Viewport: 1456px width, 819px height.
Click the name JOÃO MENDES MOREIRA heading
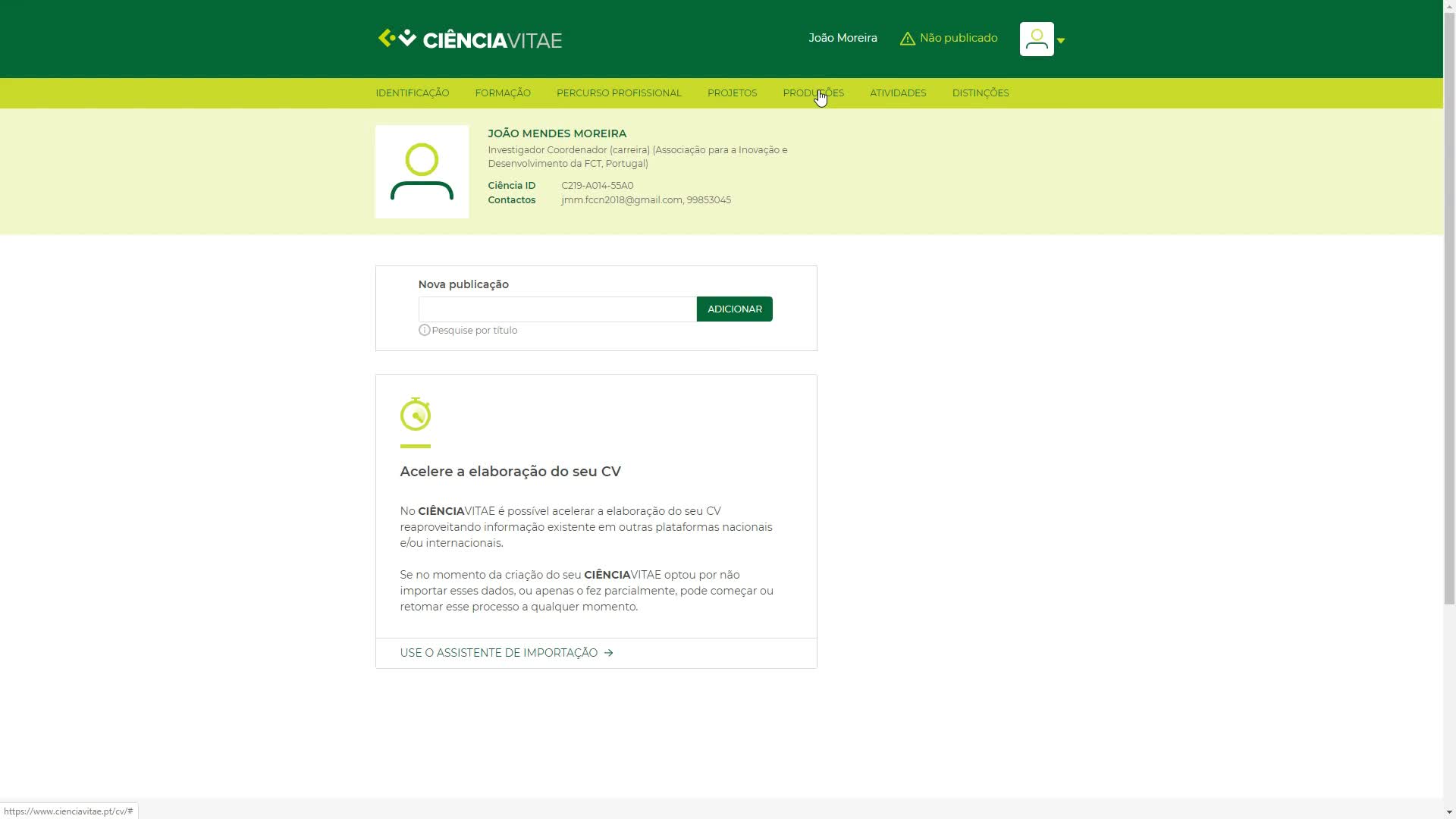557,133
